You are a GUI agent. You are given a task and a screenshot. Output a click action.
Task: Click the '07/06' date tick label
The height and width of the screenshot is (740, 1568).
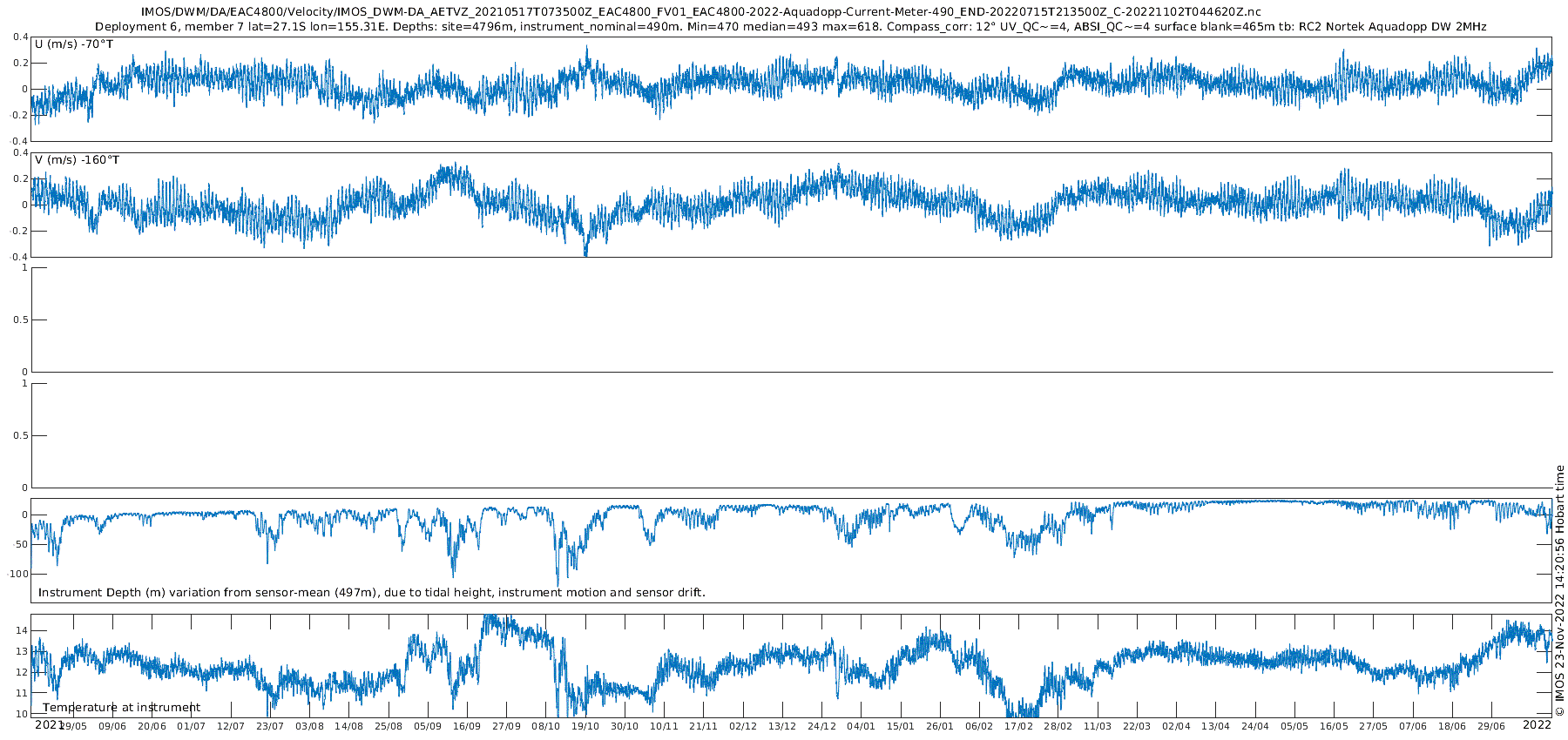tap(1413, 726)
